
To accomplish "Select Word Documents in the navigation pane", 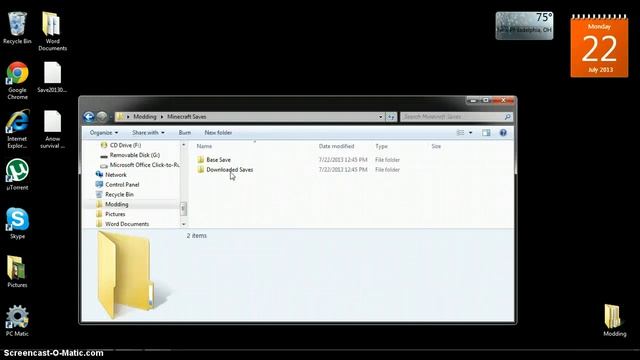I will point(122,224).
